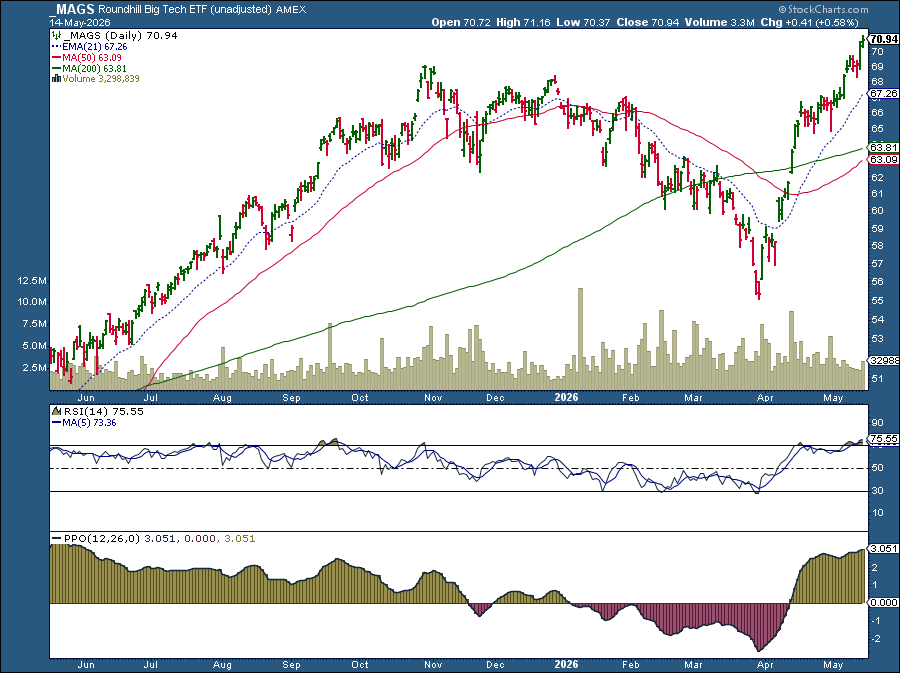Click the Apr label under the PPO panel
Screen dimensions: 900x673
(x=764, y=664)
